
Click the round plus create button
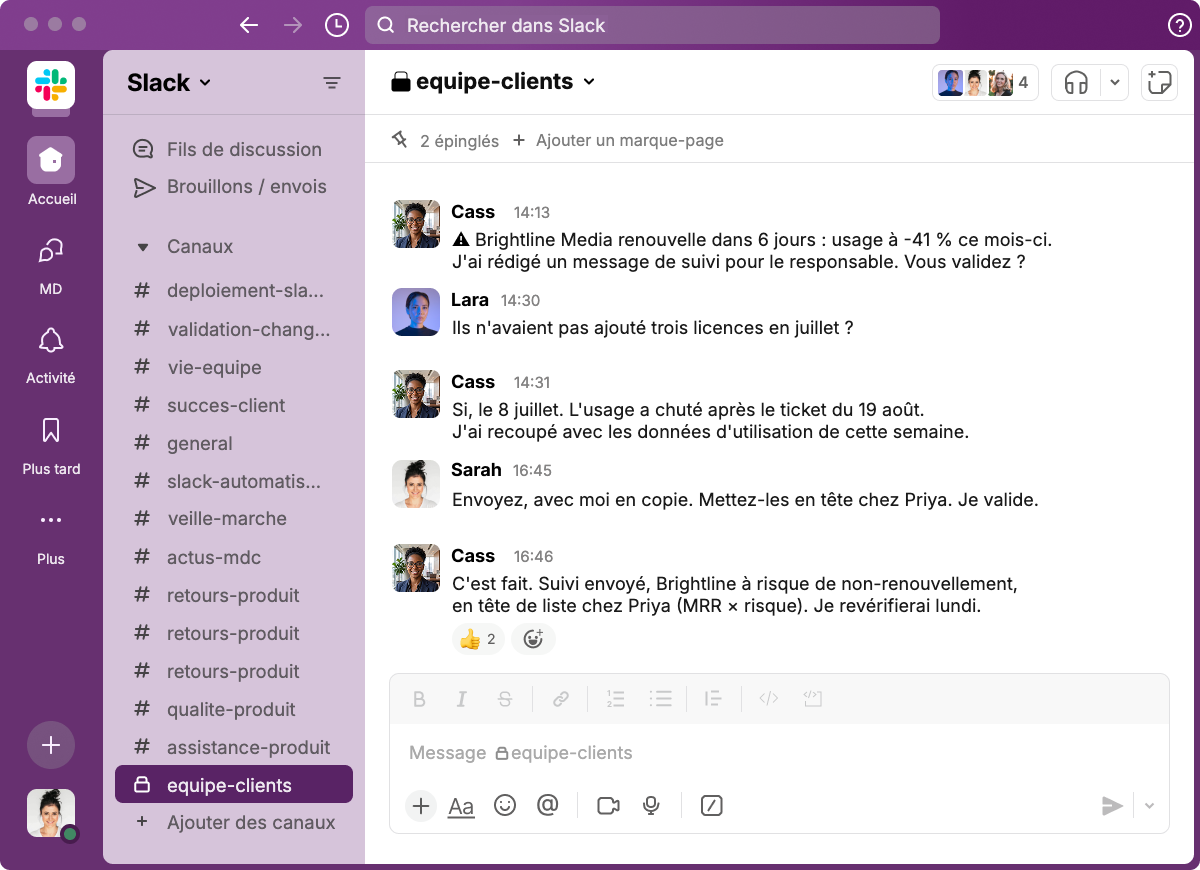51,745
